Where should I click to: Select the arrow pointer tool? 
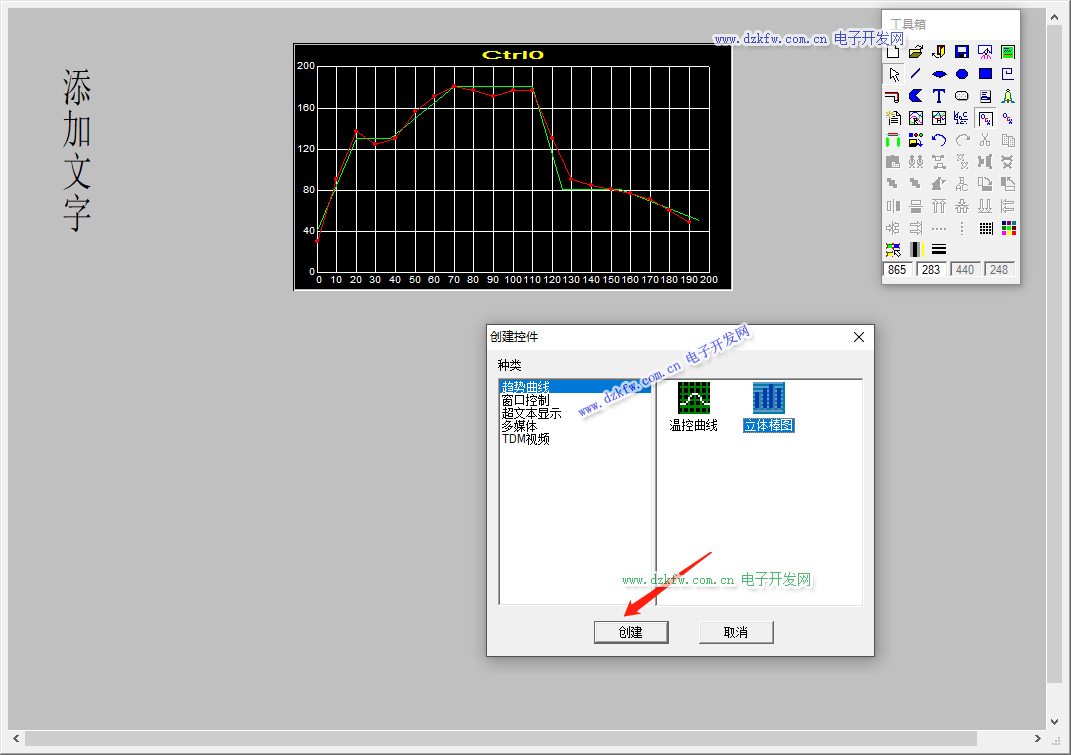[893, 74]
